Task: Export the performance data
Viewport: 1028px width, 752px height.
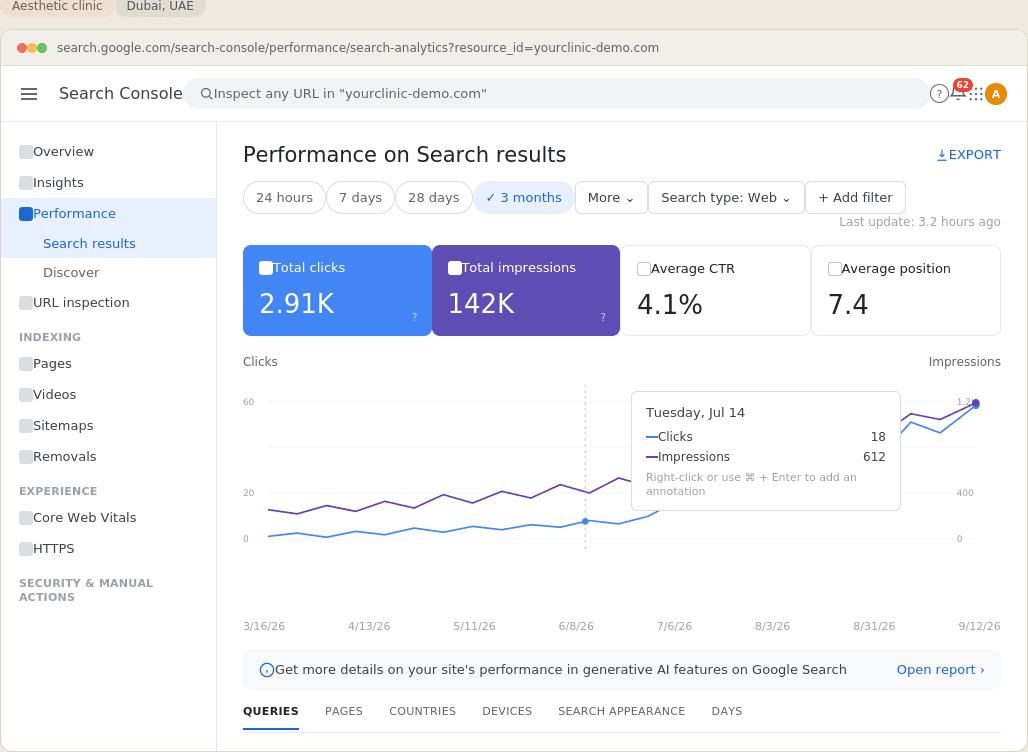Action: coord(968,155)
